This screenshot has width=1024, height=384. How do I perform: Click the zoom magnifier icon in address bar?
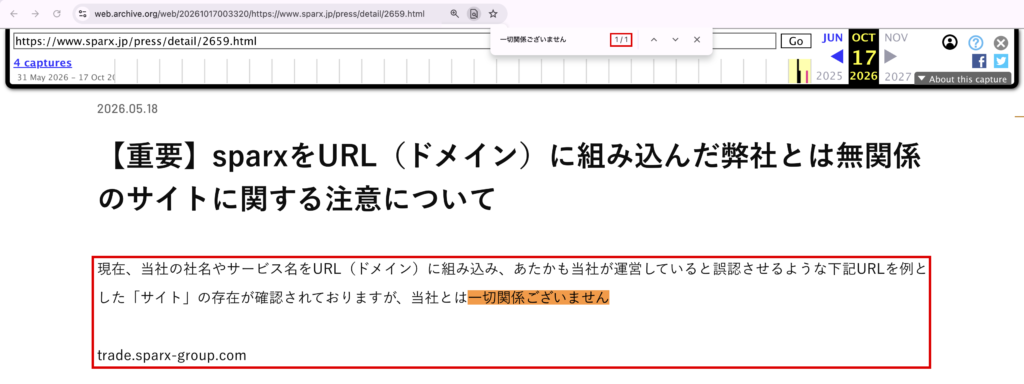click(455, 13)
